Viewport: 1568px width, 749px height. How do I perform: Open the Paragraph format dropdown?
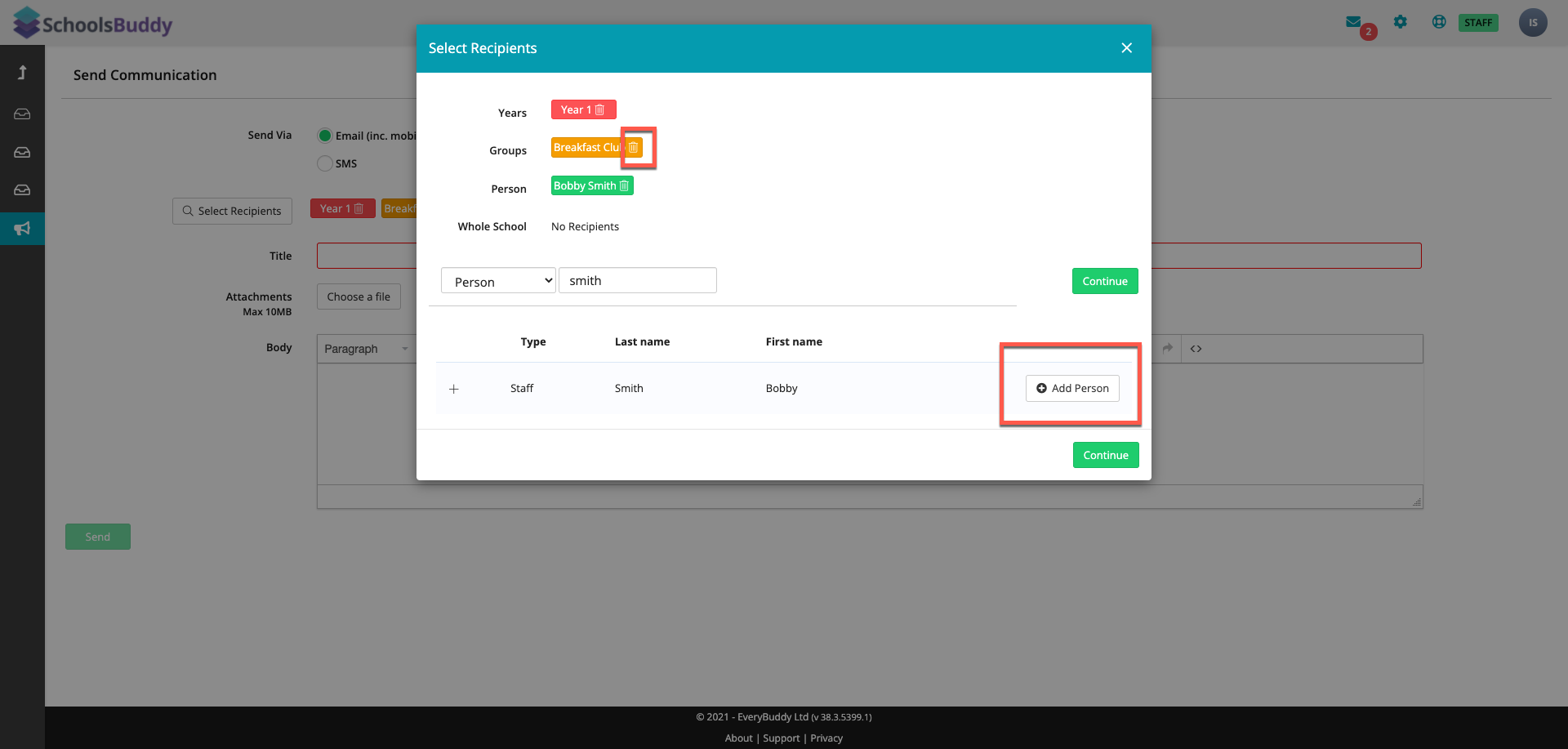(366, 349)
